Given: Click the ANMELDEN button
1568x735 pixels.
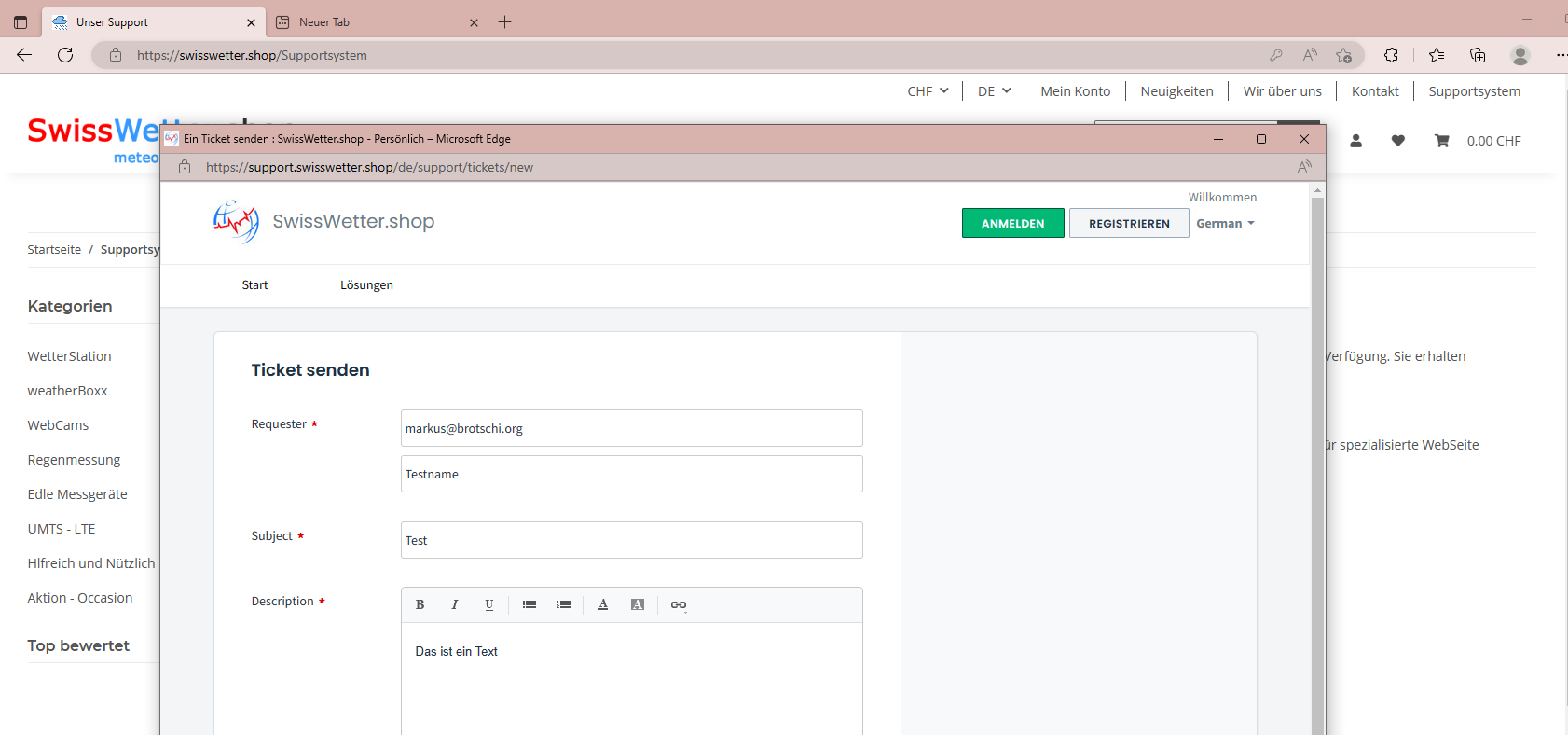Looking at the screenshot, I should [1012, 224].
